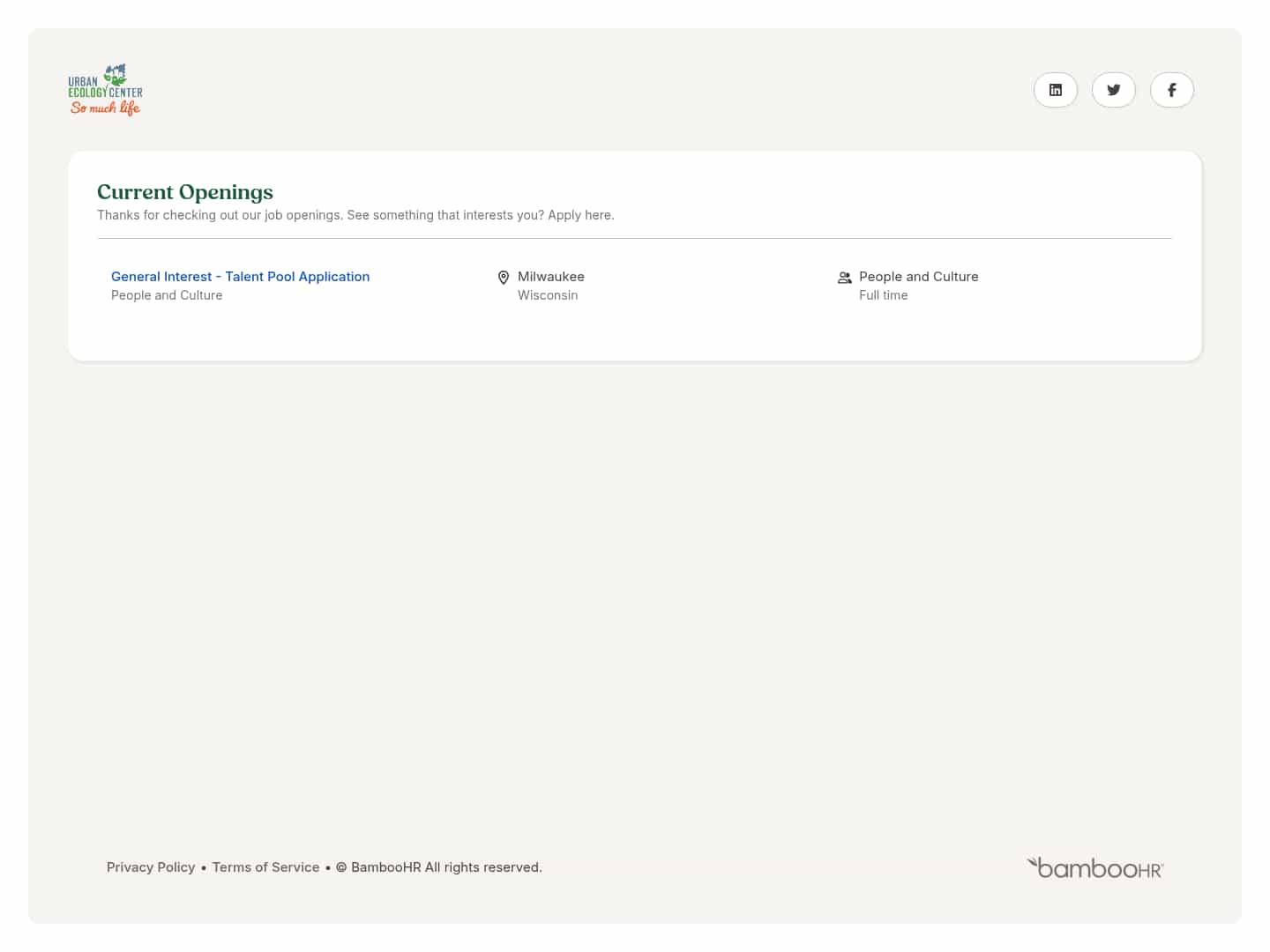Screen dimensions: 1270x952
Task: Select the Milwaukee location text
Action: (x=551, y=277)
